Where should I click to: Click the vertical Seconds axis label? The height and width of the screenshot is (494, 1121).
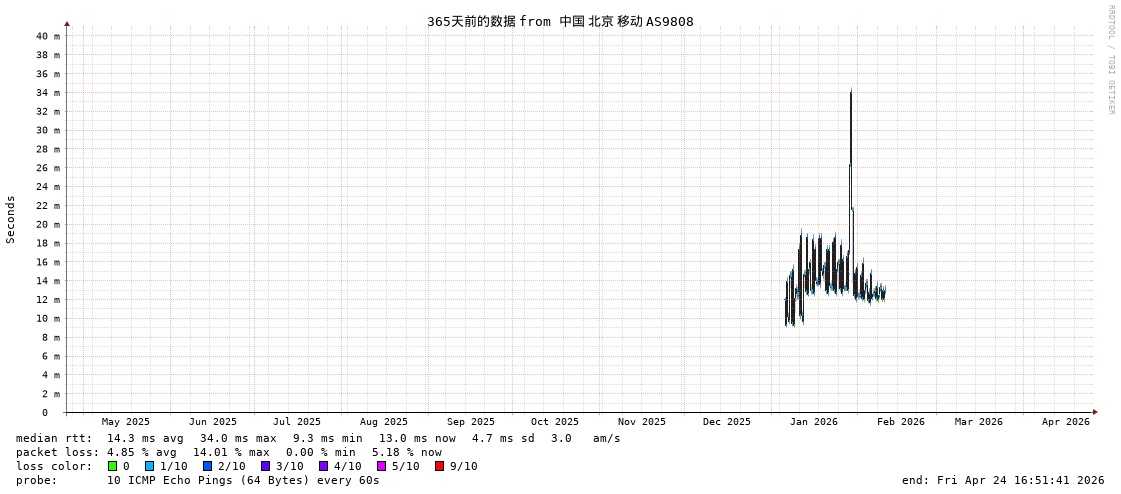coord(11,219)
